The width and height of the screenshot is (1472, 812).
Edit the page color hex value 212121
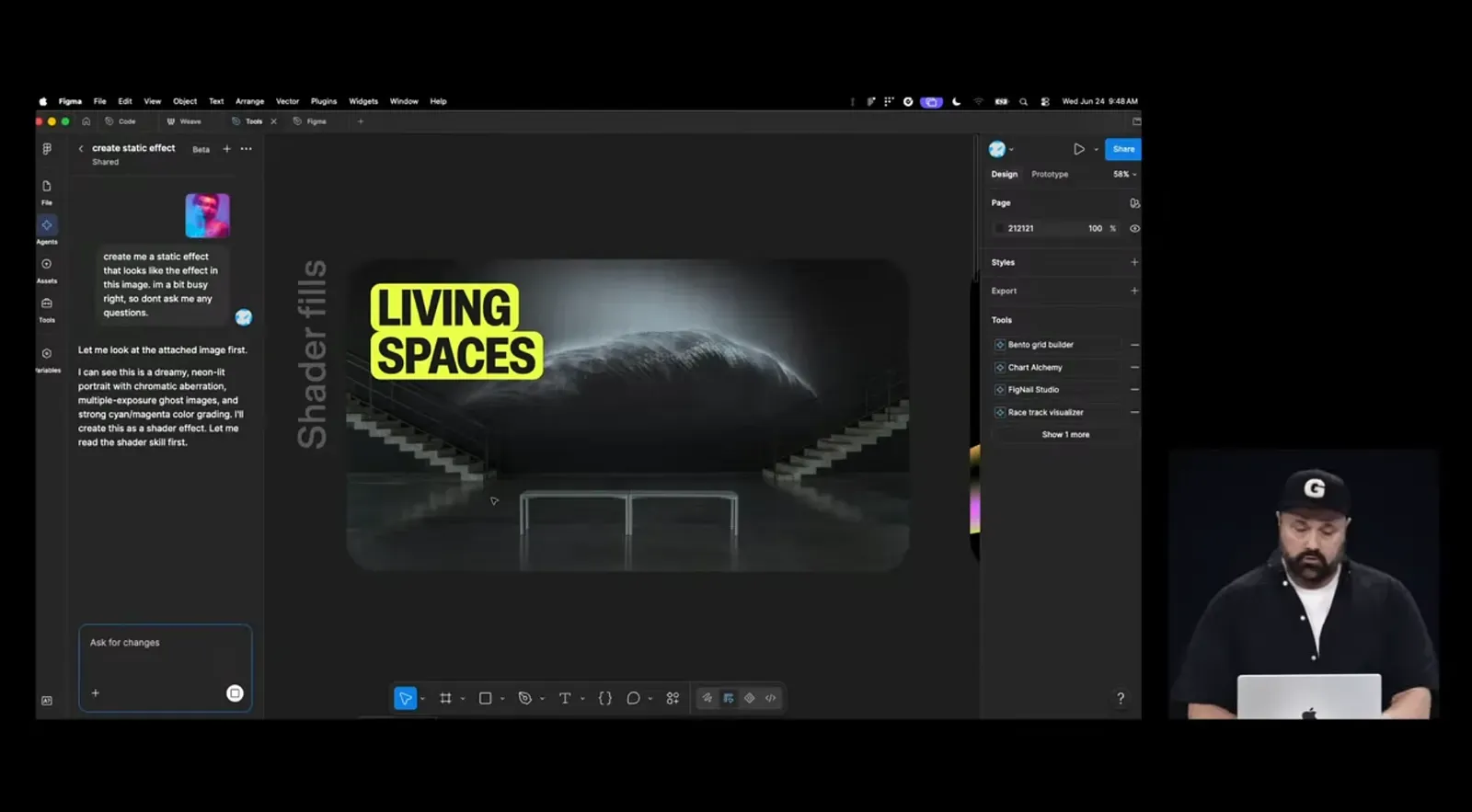click(x=1021, y=228)
